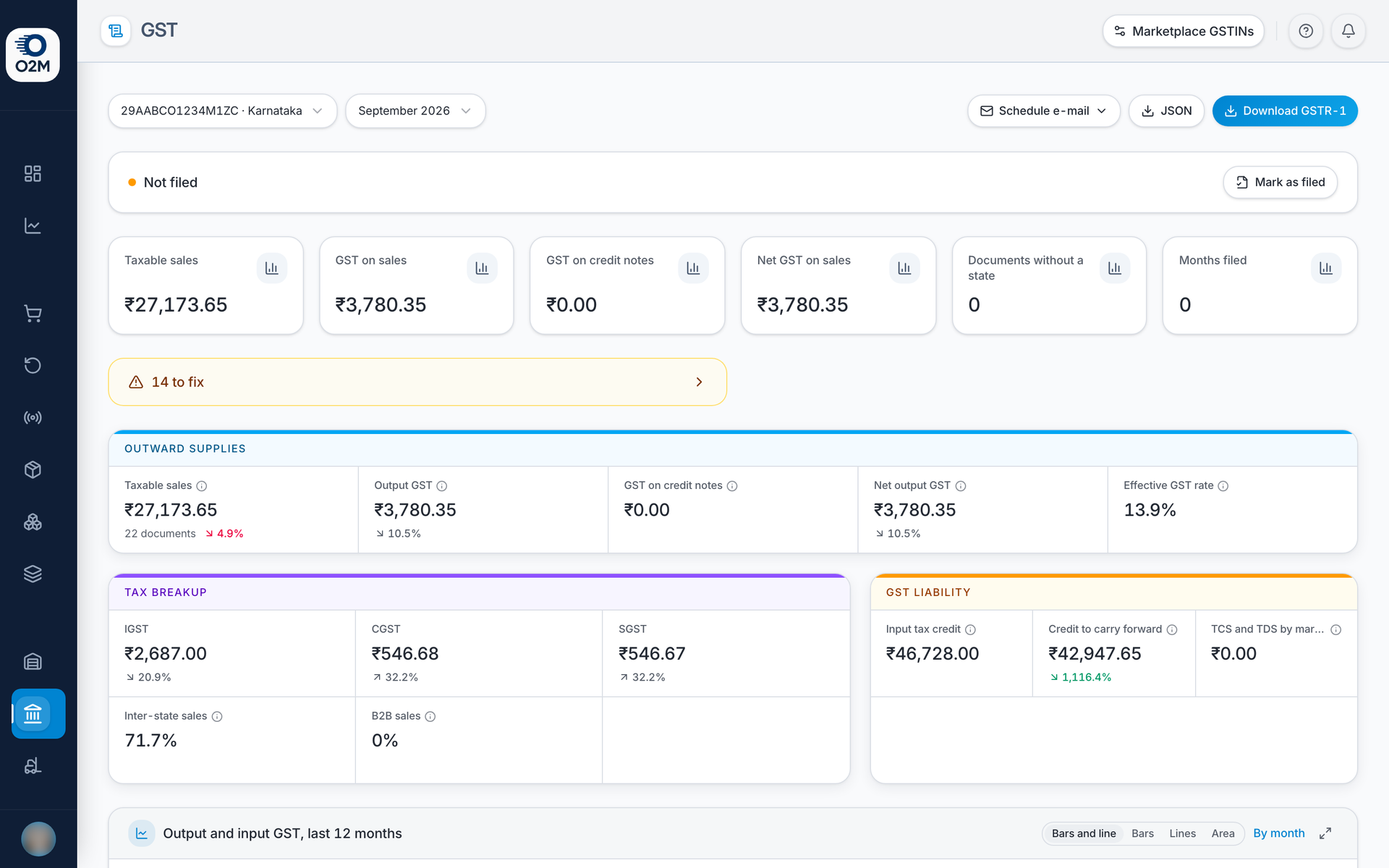Open the GSTIN Karnataka dropdown
The width and height of the screenshot is (1389, 868).
(x=223, y=111)
